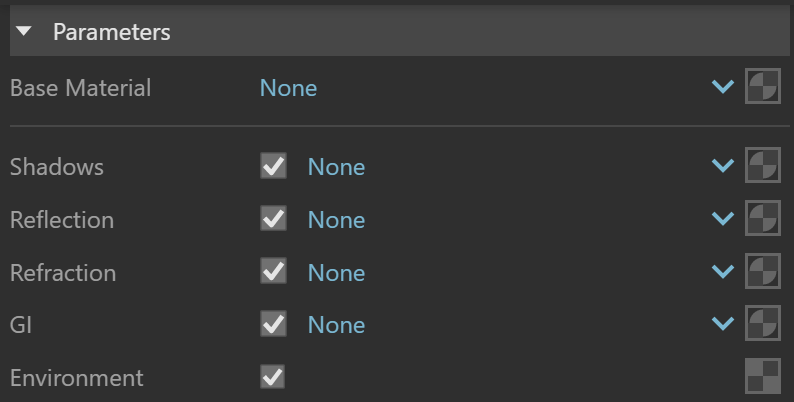Open Base Material texture slot icon
The height and width of the screenshot is (402, 794).
[763, 86]
